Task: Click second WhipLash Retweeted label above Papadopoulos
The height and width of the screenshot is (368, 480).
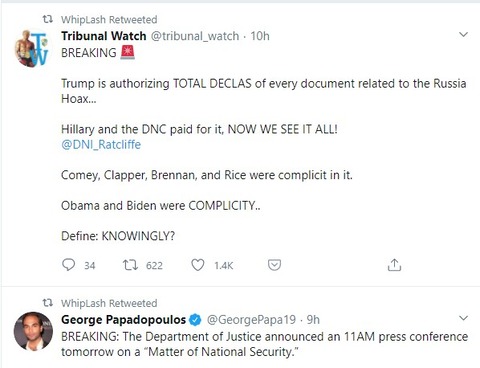Action: (x=109, y=303)
